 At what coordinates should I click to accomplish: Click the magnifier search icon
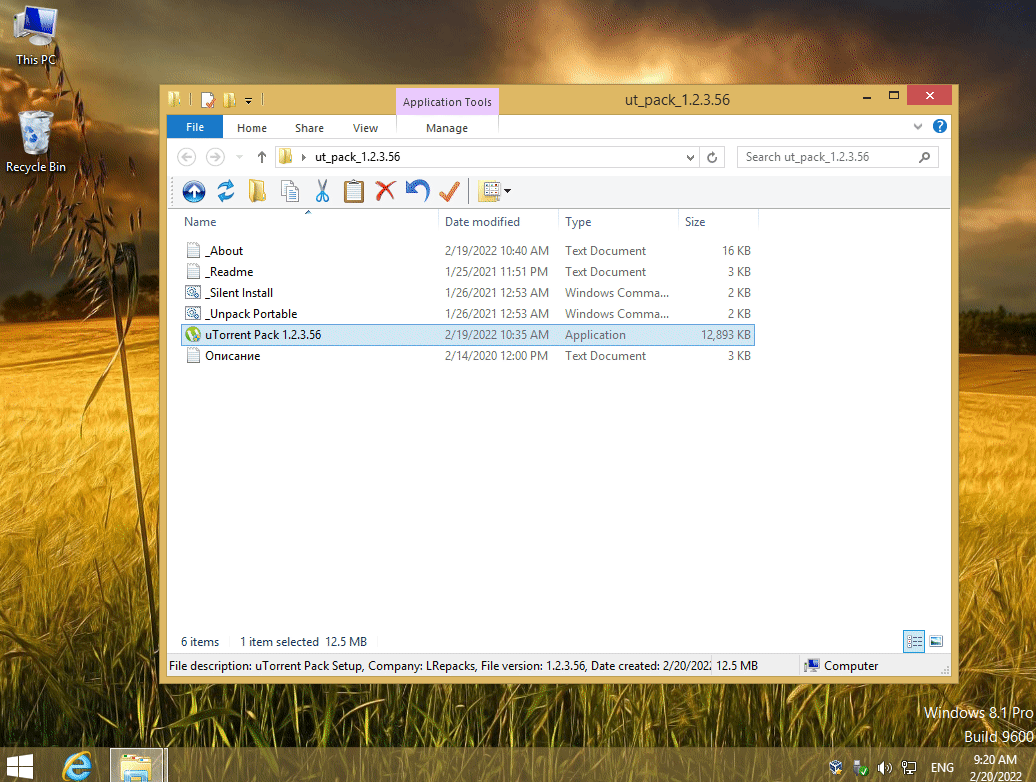(x=924, y=157)
